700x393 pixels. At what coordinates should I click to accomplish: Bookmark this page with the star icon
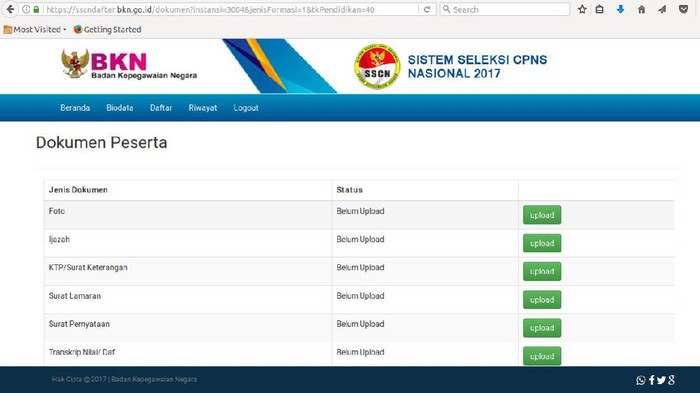pos(582,9)
